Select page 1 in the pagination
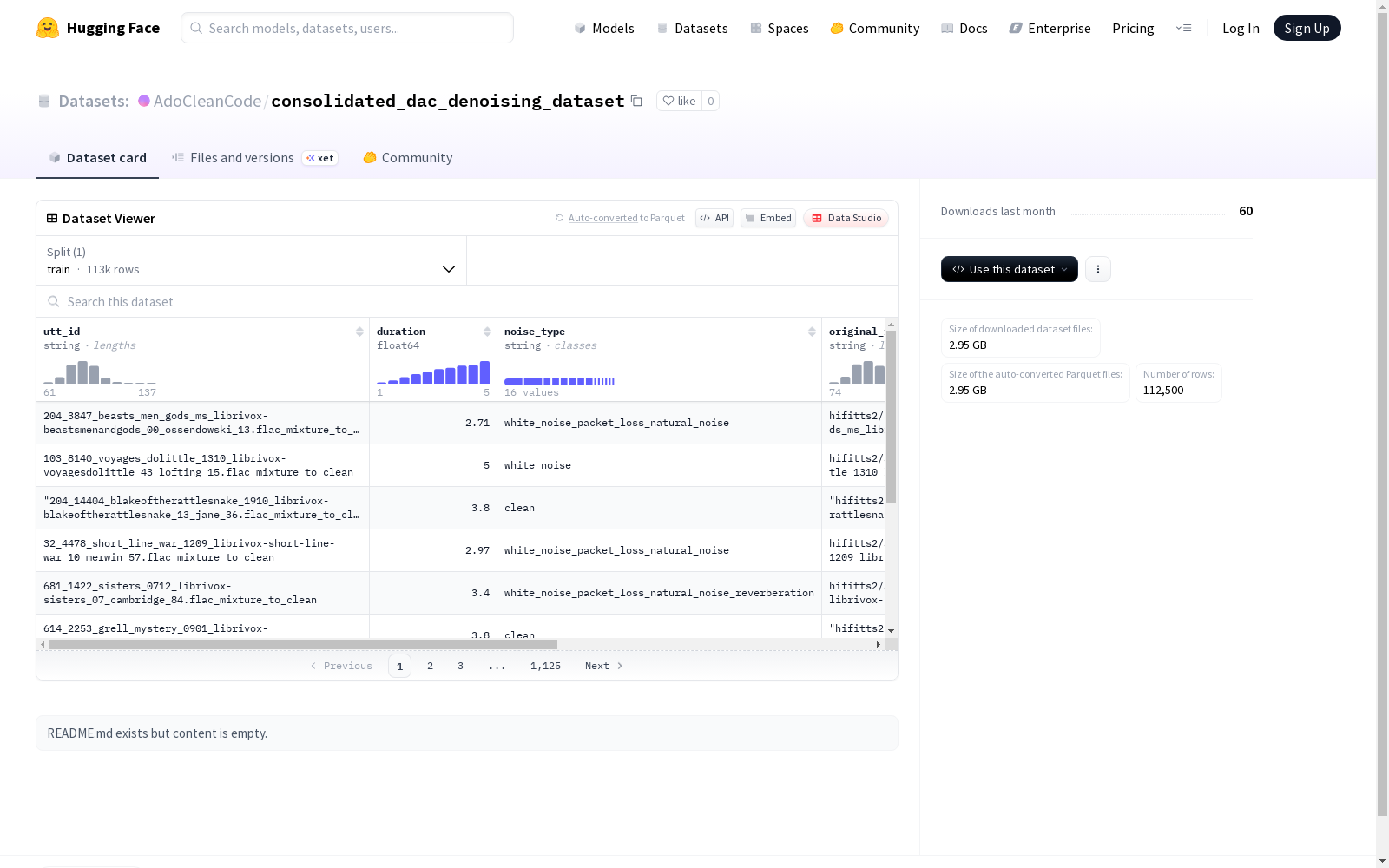The width and height of the screenshot is (1389, 868). click(x=399, y=666)
